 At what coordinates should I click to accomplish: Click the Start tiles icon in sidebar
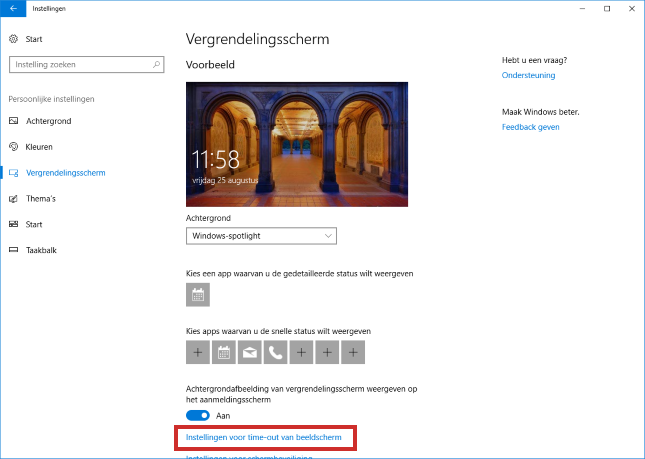tap(14, 224)
